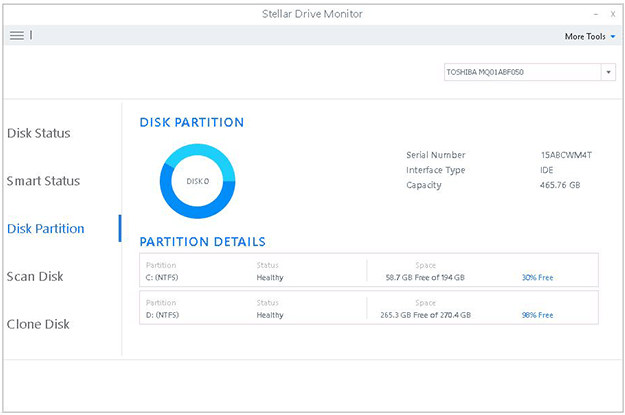Click the Healthy status in D: row

tap(270, 315)
